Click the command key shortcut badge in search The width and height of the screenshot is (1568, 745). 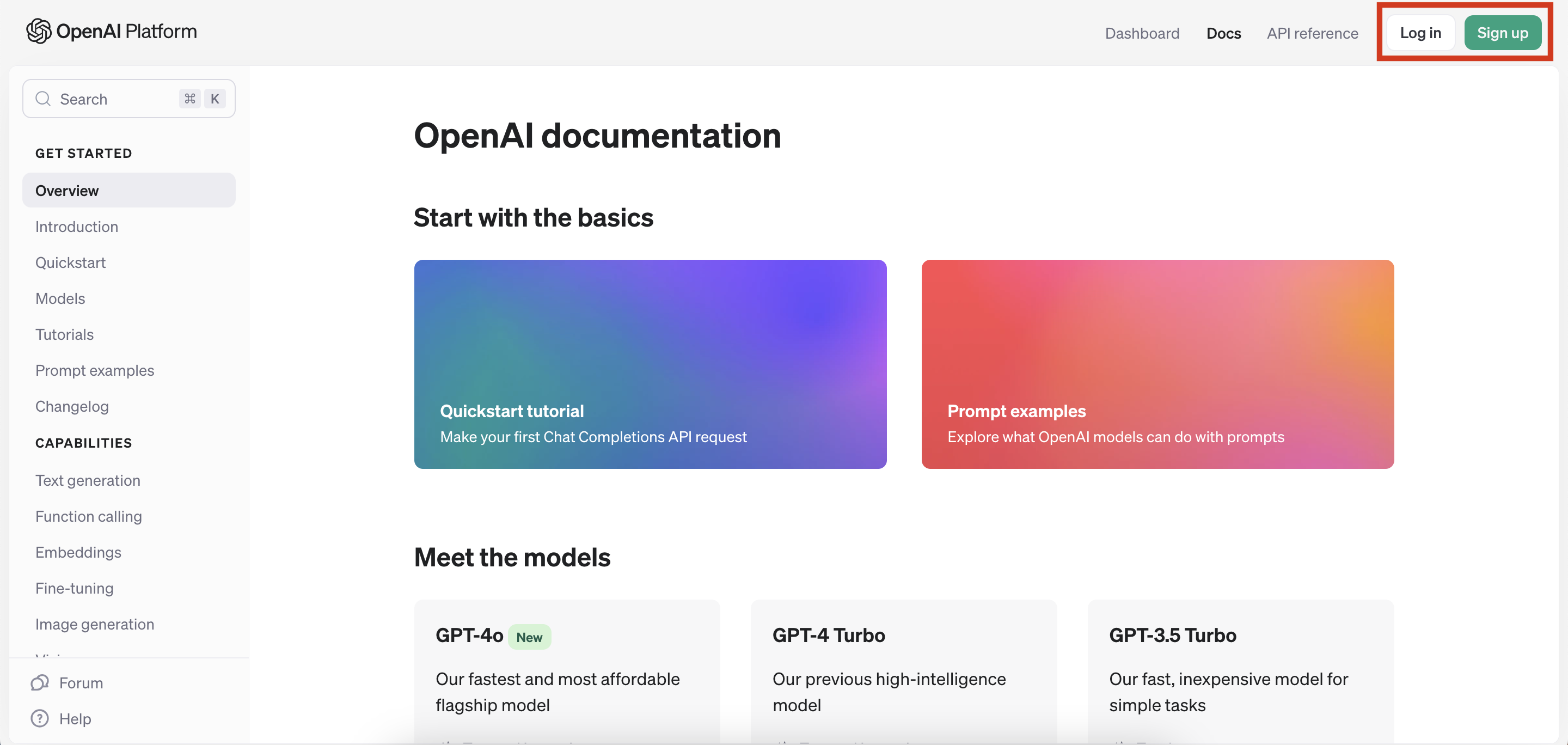(189, 99)
